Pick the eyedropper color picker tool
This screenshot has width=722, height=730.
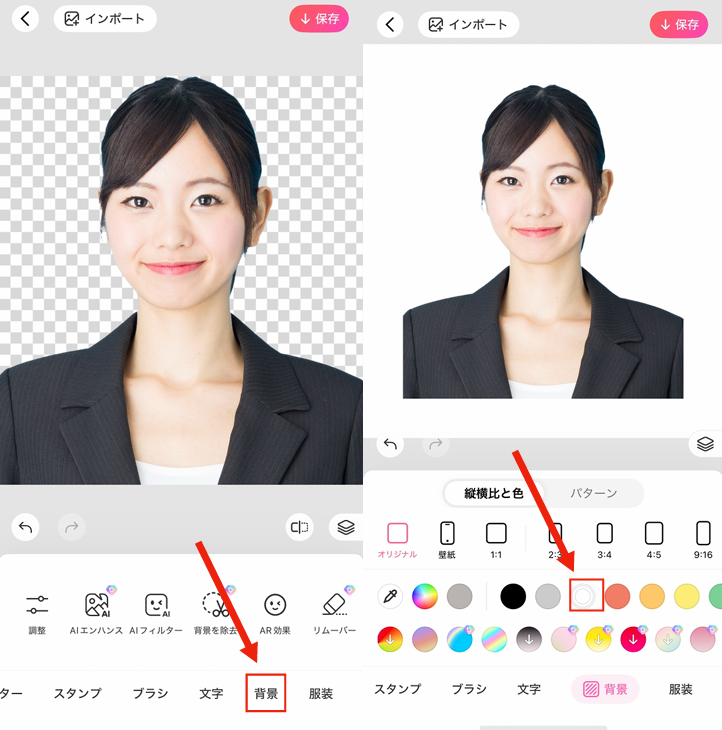tap(390, 596)
